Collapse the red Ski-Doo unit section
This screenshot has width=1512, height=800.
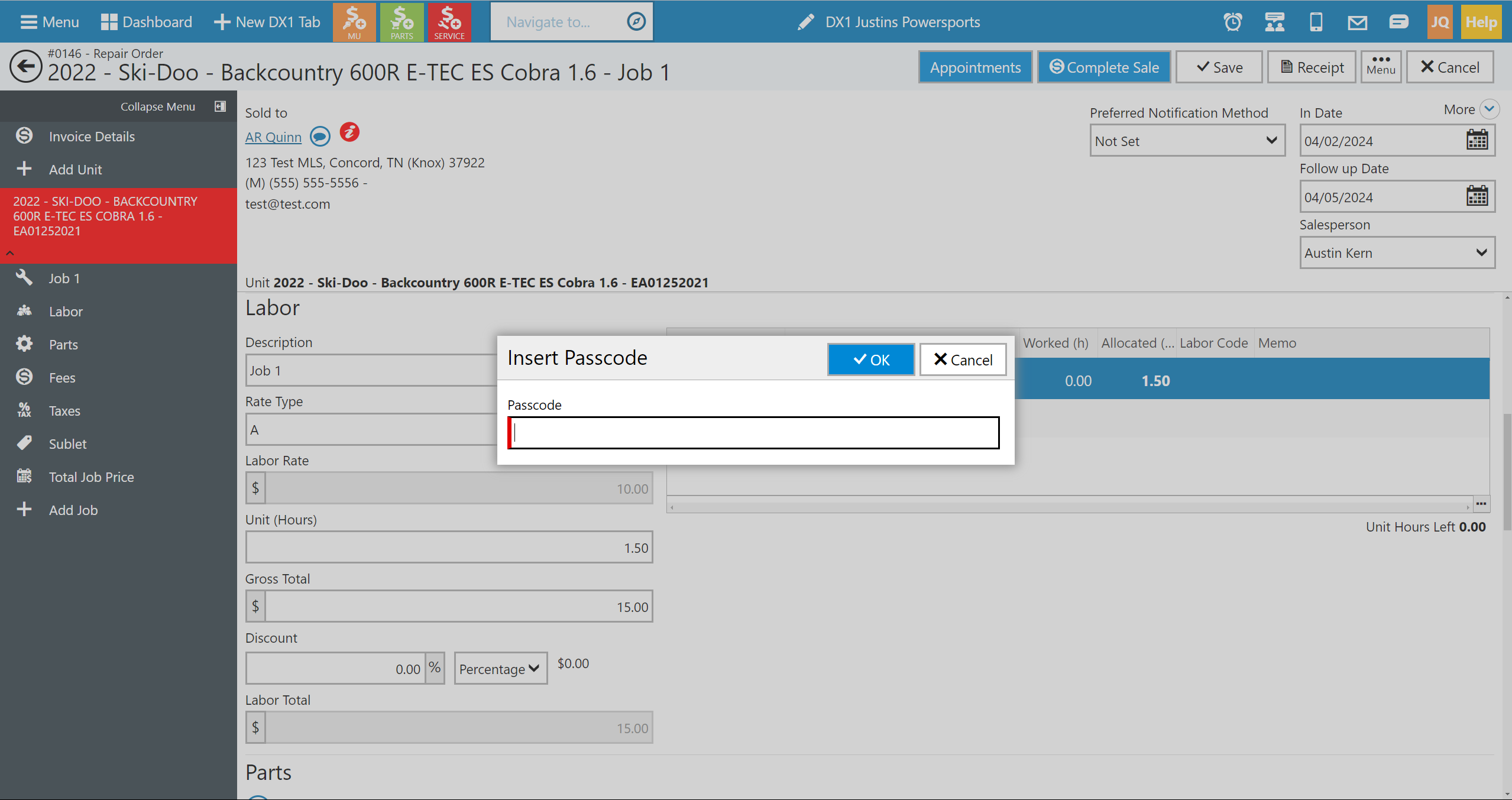click(x=10, y=253)
